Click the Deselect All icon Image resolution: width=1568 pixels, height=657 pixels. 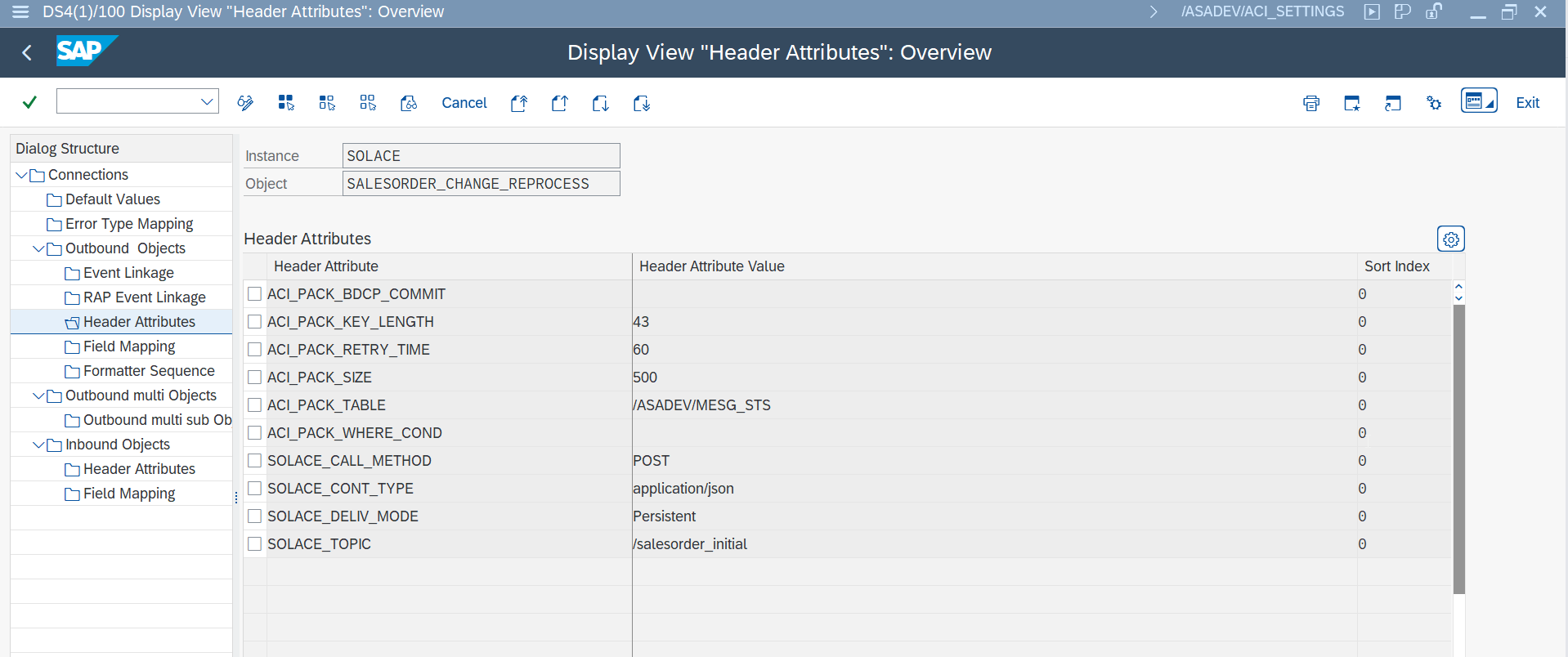[x=368, y=103]
